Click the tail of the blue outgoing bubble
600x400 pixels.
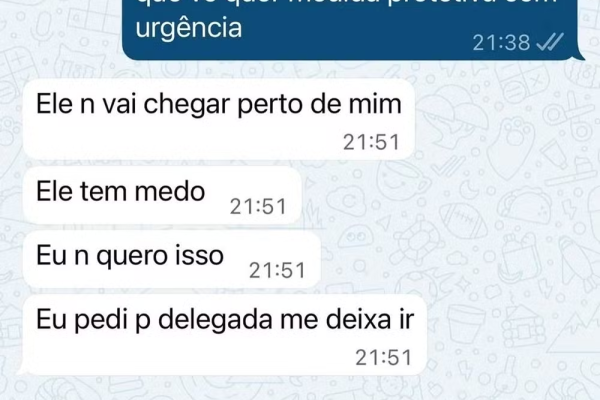(580, 55)
